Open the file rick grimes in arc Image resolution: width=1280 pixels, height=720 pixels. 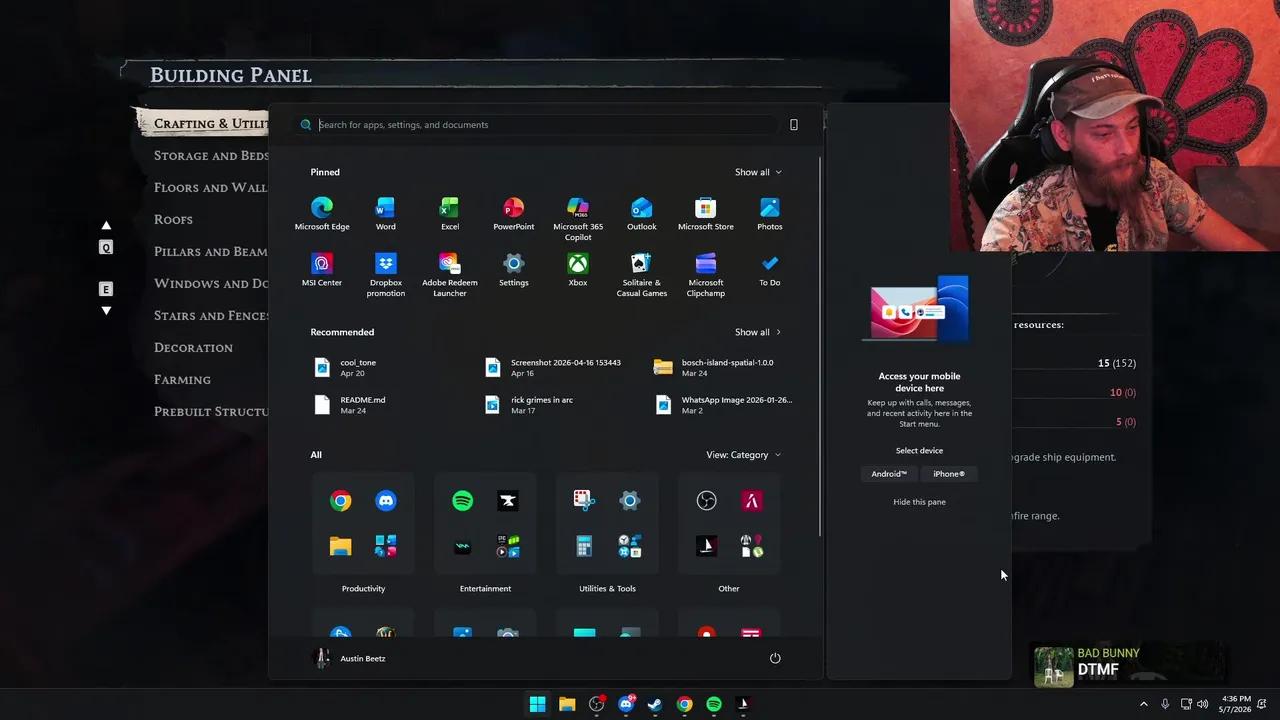pyautogui.click(x=529, y=405)
